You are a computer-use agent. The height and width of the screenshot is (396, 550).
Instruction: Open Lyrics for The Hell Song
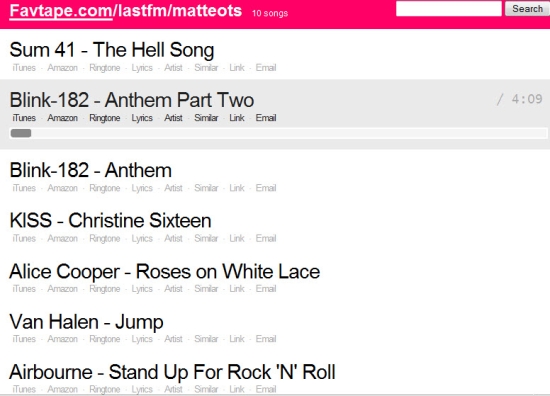pos(142,68)
